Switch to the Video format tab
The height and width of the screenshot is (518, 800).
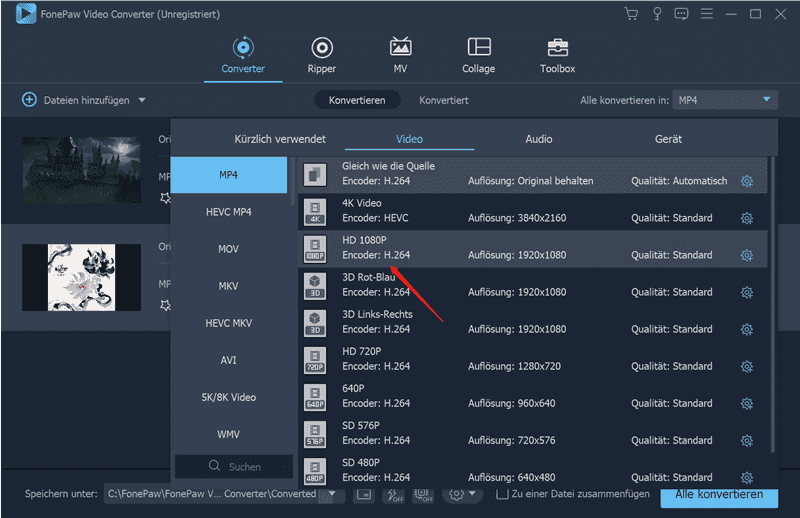click(x=409, y=139)
